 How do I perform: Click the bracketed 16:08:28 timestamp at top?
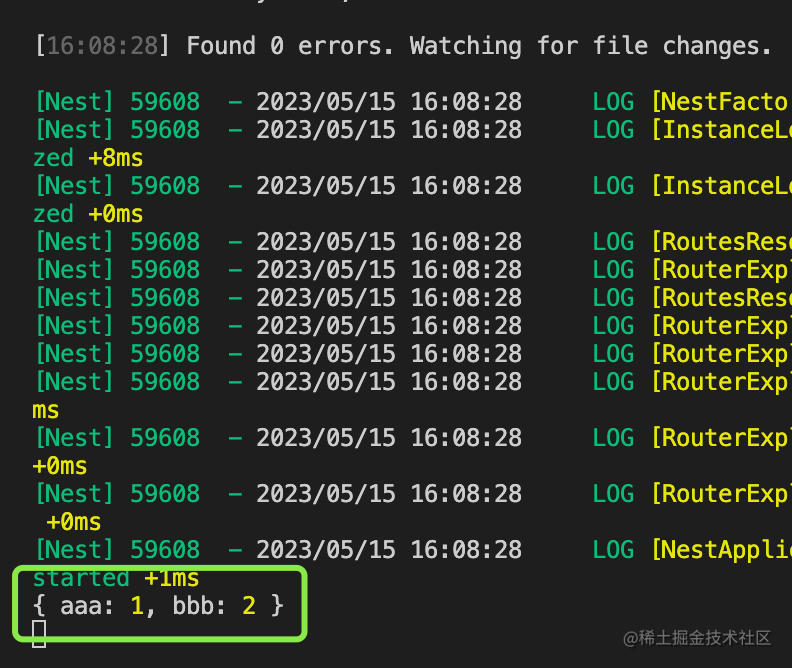click(x=103, y=45)
